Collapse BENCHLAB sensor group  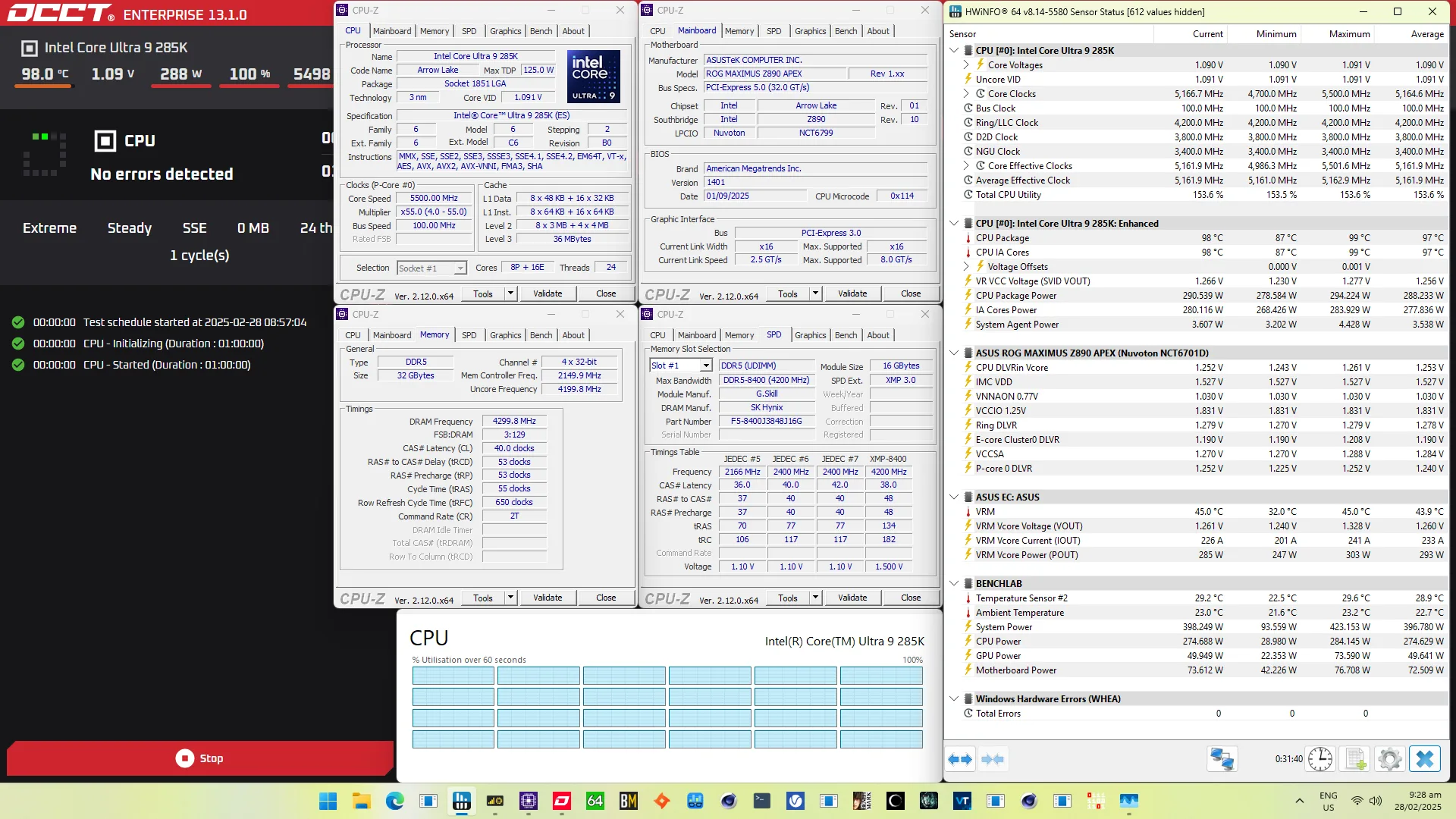954,584
